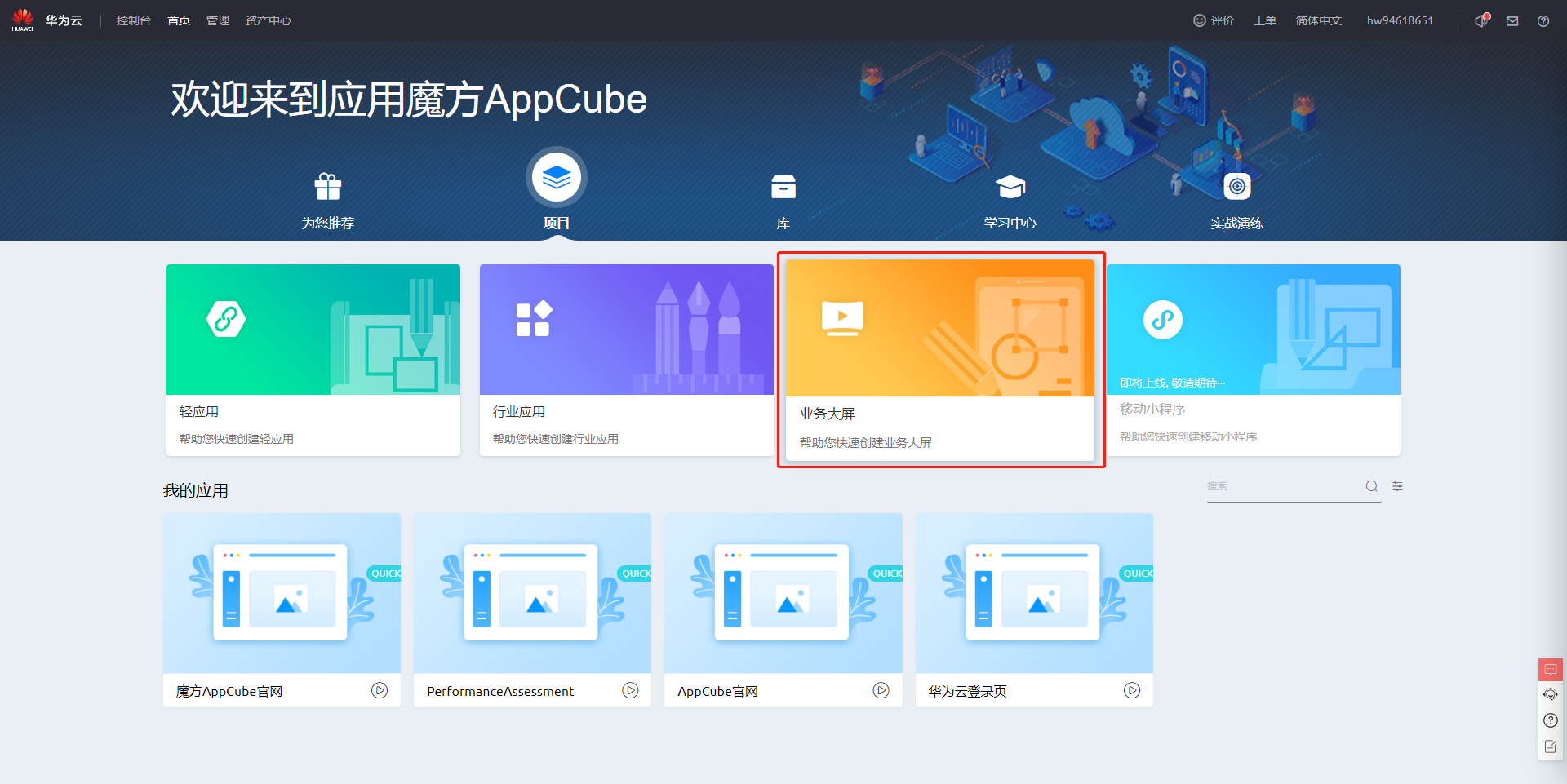1567x784 pixels.
Task: Select the 首页 menu item
Action: (x=179, y=20)
